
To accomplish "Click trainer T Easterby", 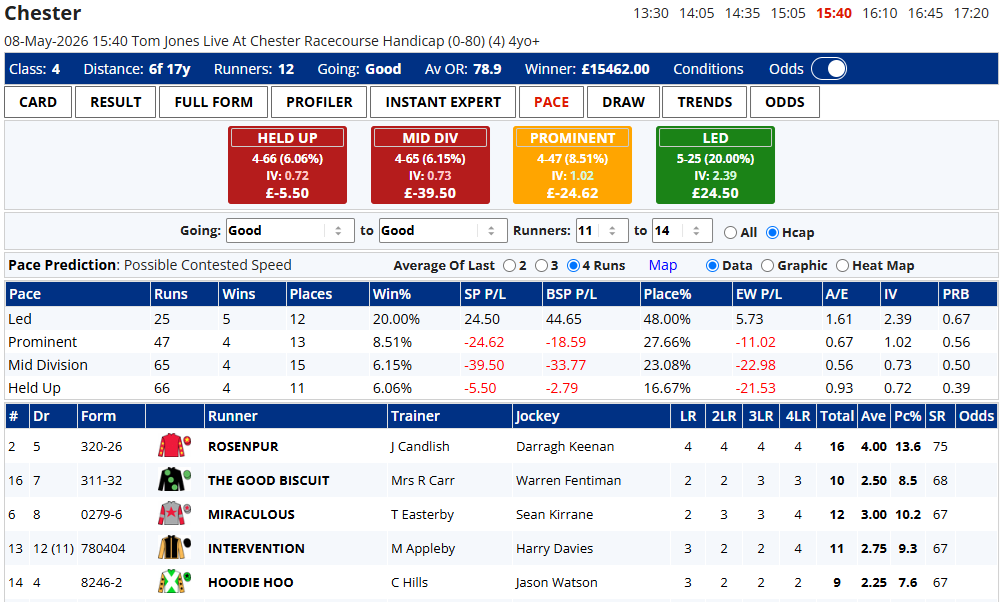I will click(422, 514).
